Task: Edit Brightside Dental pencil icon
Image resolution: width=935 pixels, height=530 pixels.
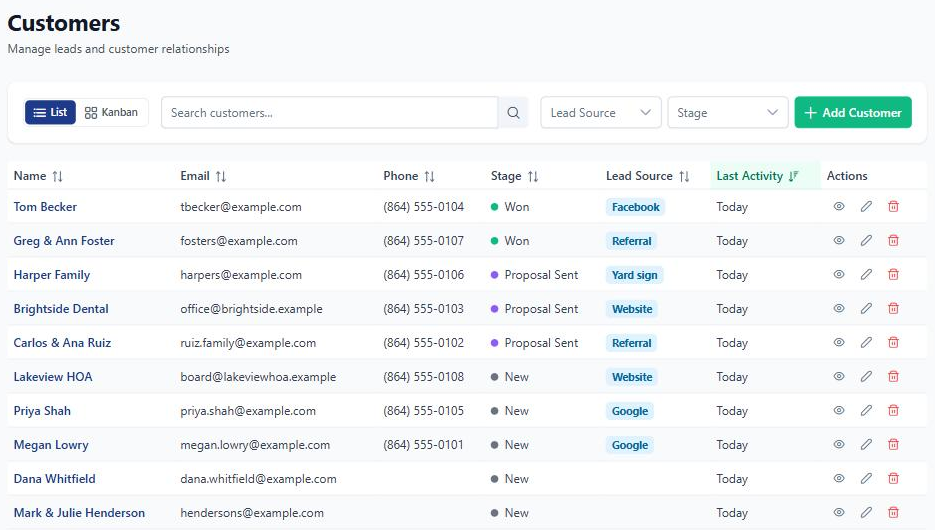Action: [x=866, y=308]
